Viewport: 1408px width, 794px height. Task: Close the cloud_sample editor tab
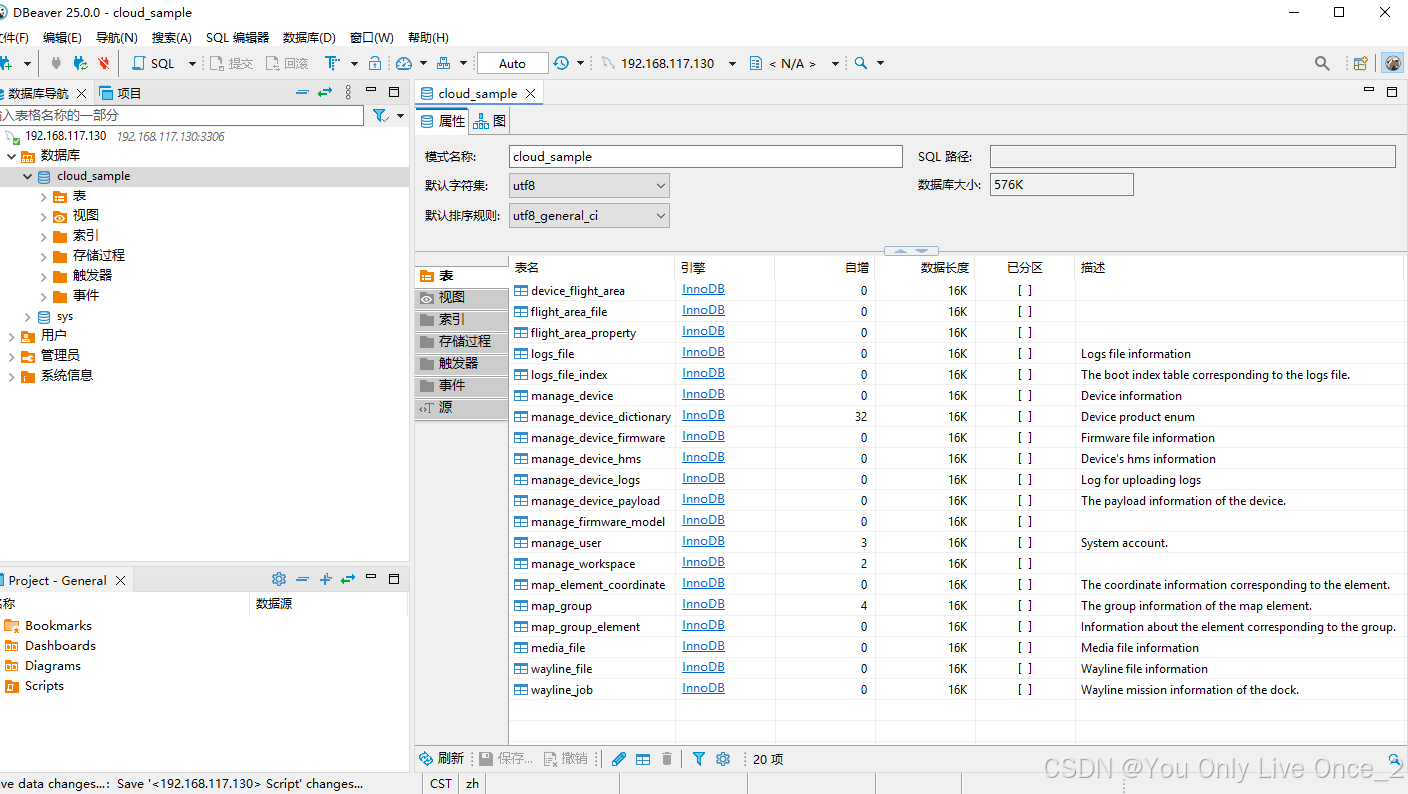(x=531, y=93)
